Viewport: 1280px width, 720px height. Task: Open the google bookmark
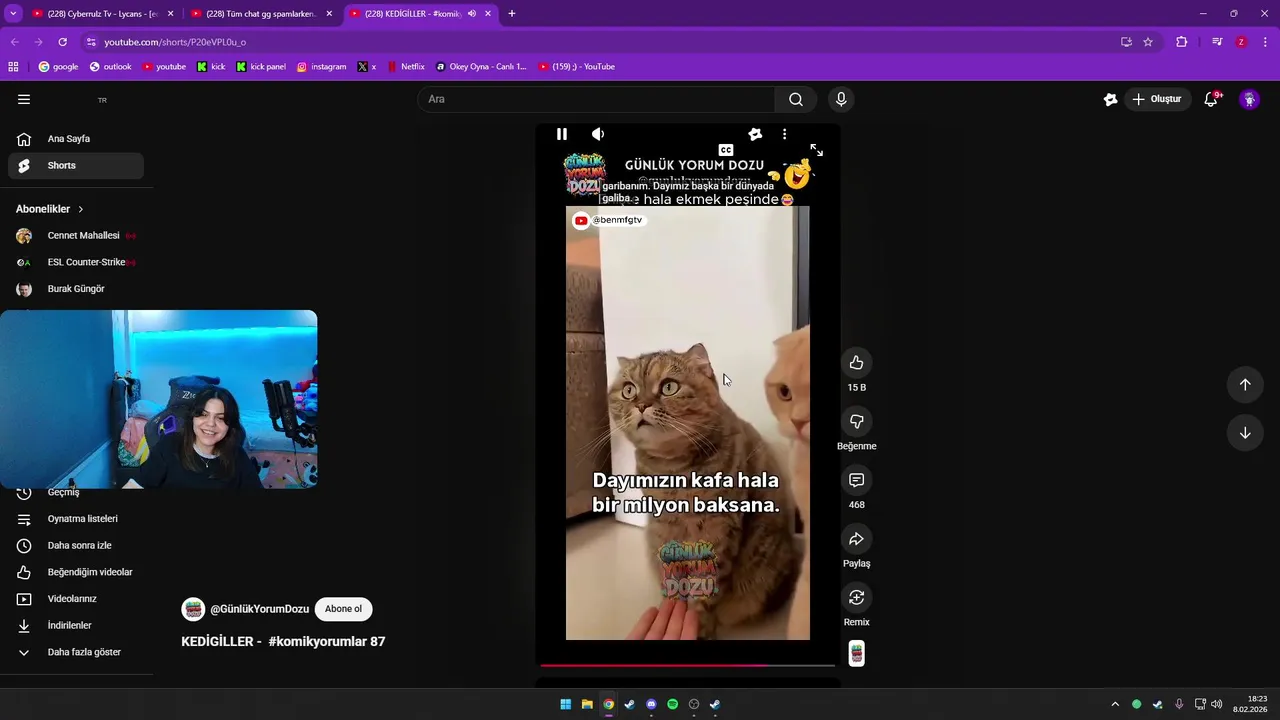58,67
